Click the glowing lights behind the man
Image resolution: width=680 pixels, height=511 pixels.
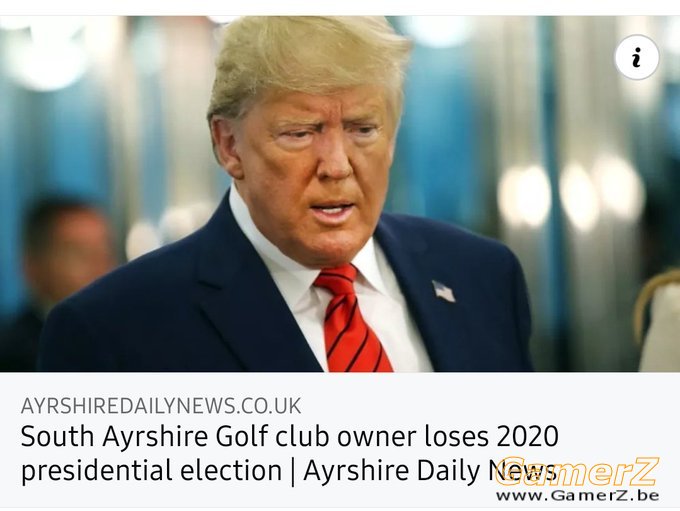coord(568,195)
